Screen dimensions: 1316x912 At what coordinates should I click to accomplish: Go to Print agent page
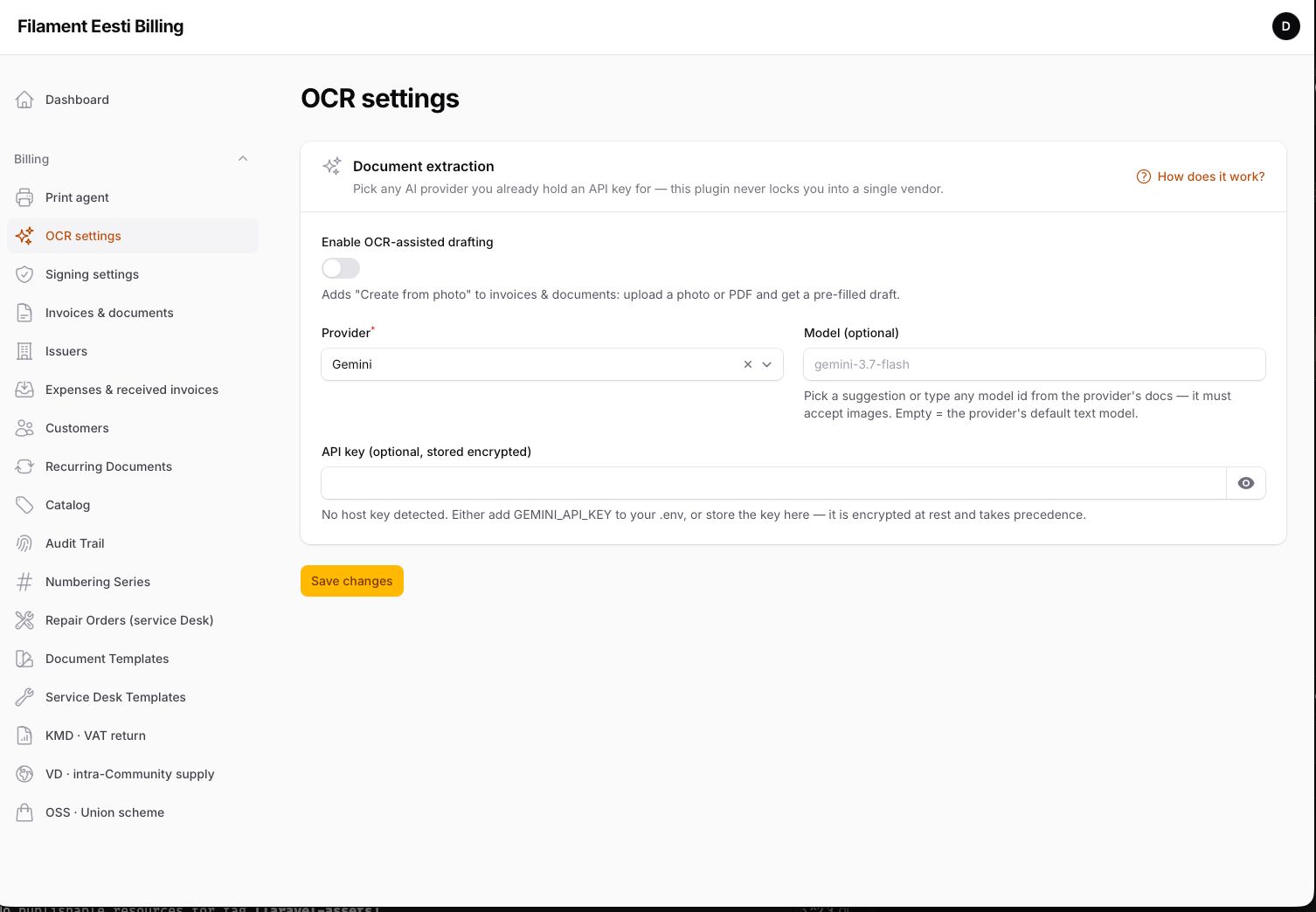(x=133, y=197)
